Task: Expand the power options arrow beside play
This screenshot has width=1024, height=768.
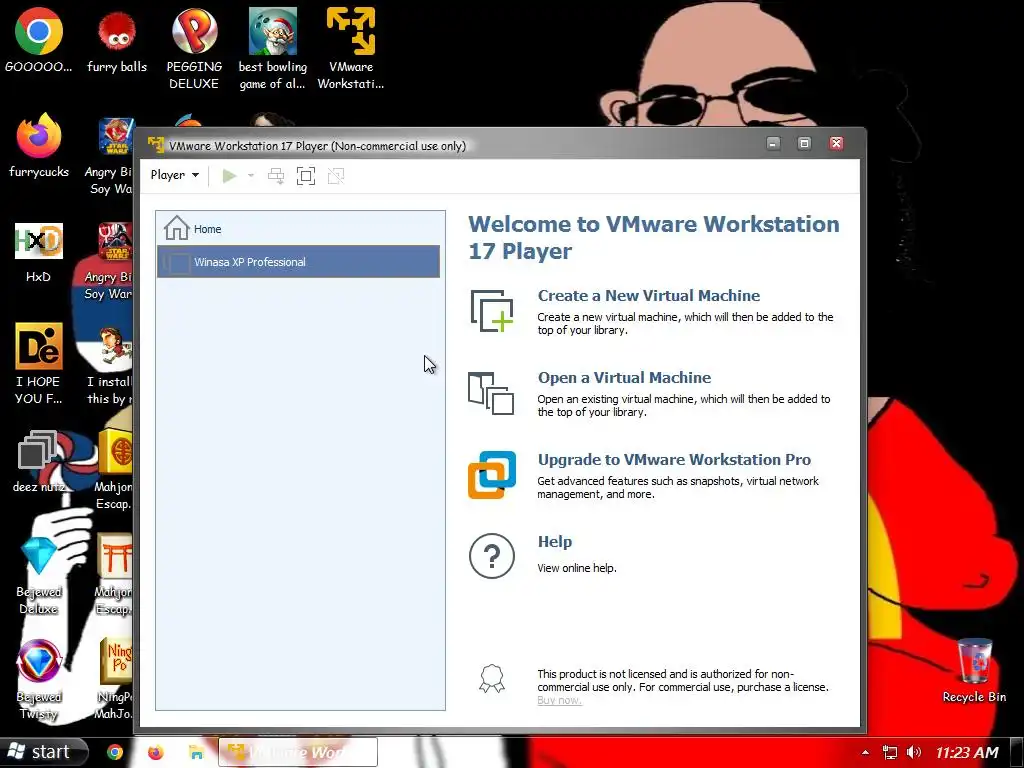Action: [x=251, y=176]
